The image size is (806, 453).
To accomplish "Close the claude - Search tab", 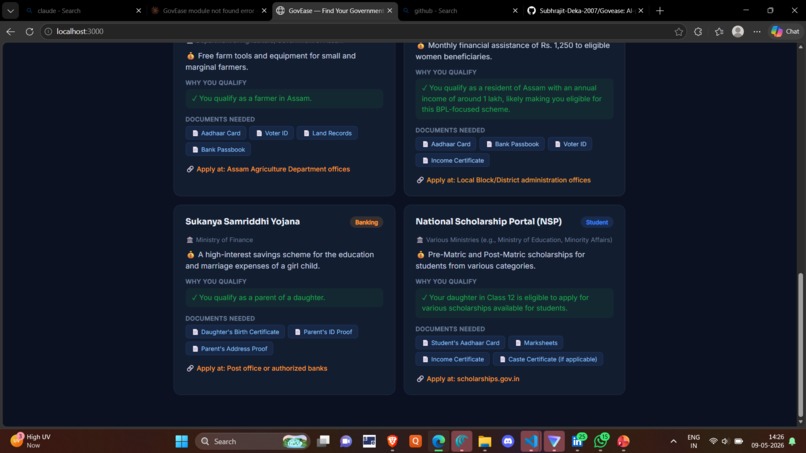I will tap(138, 10).
